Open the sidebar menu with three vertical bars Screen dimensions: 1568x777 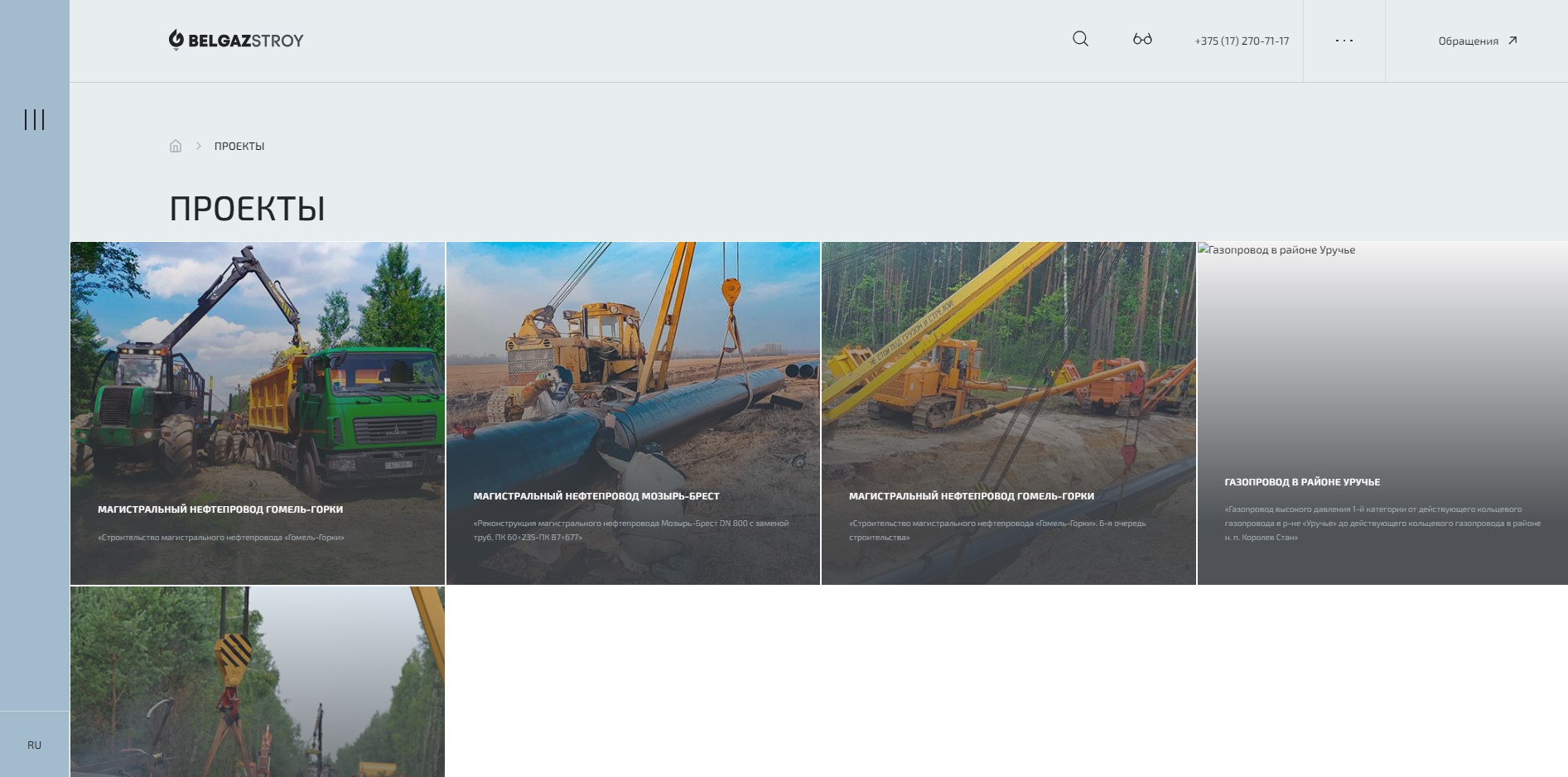(x=34, y=120)
